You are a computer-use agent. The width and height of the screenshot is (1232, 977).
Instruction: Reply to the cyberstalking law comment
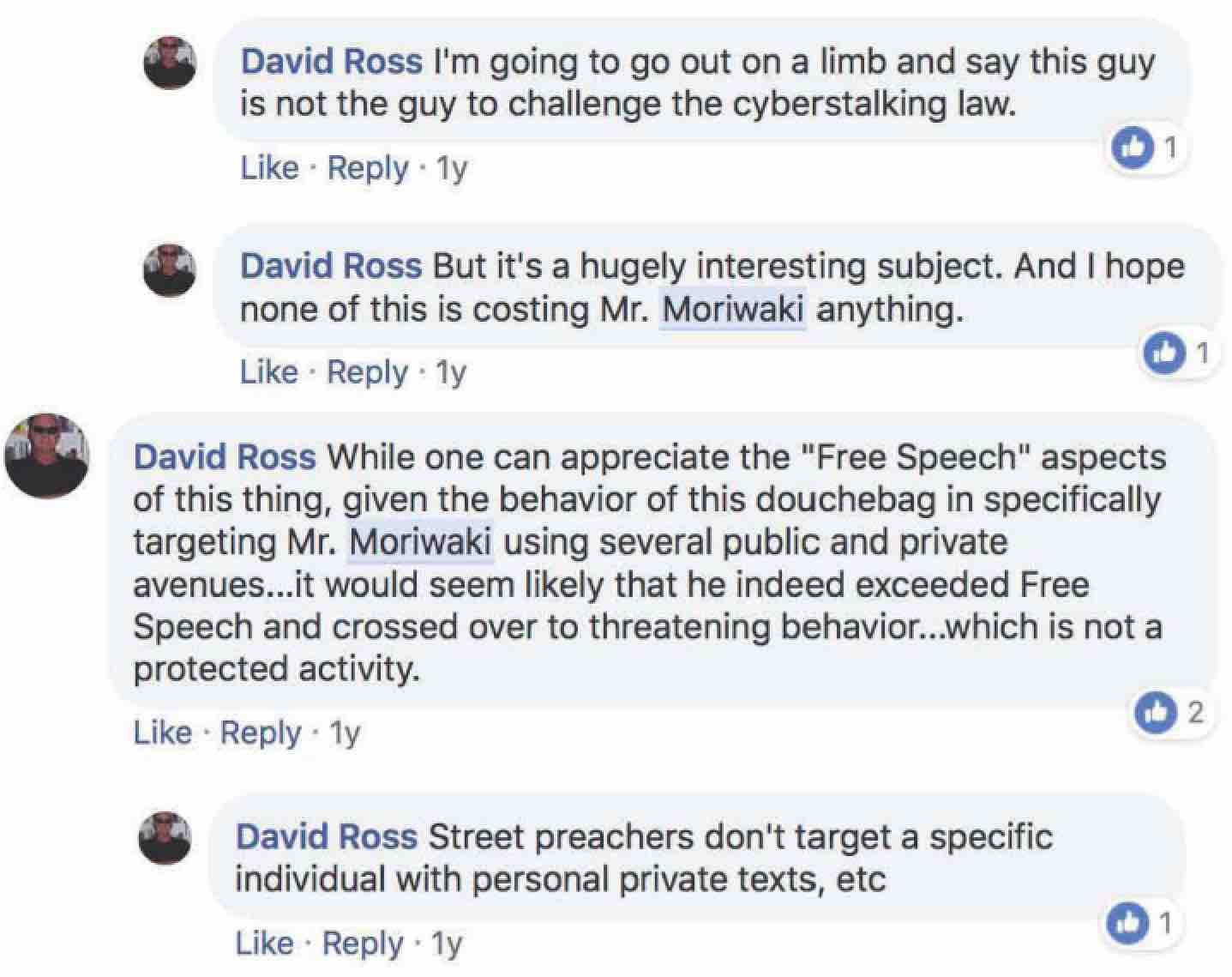pyautogui.click(x=368, y=168)
